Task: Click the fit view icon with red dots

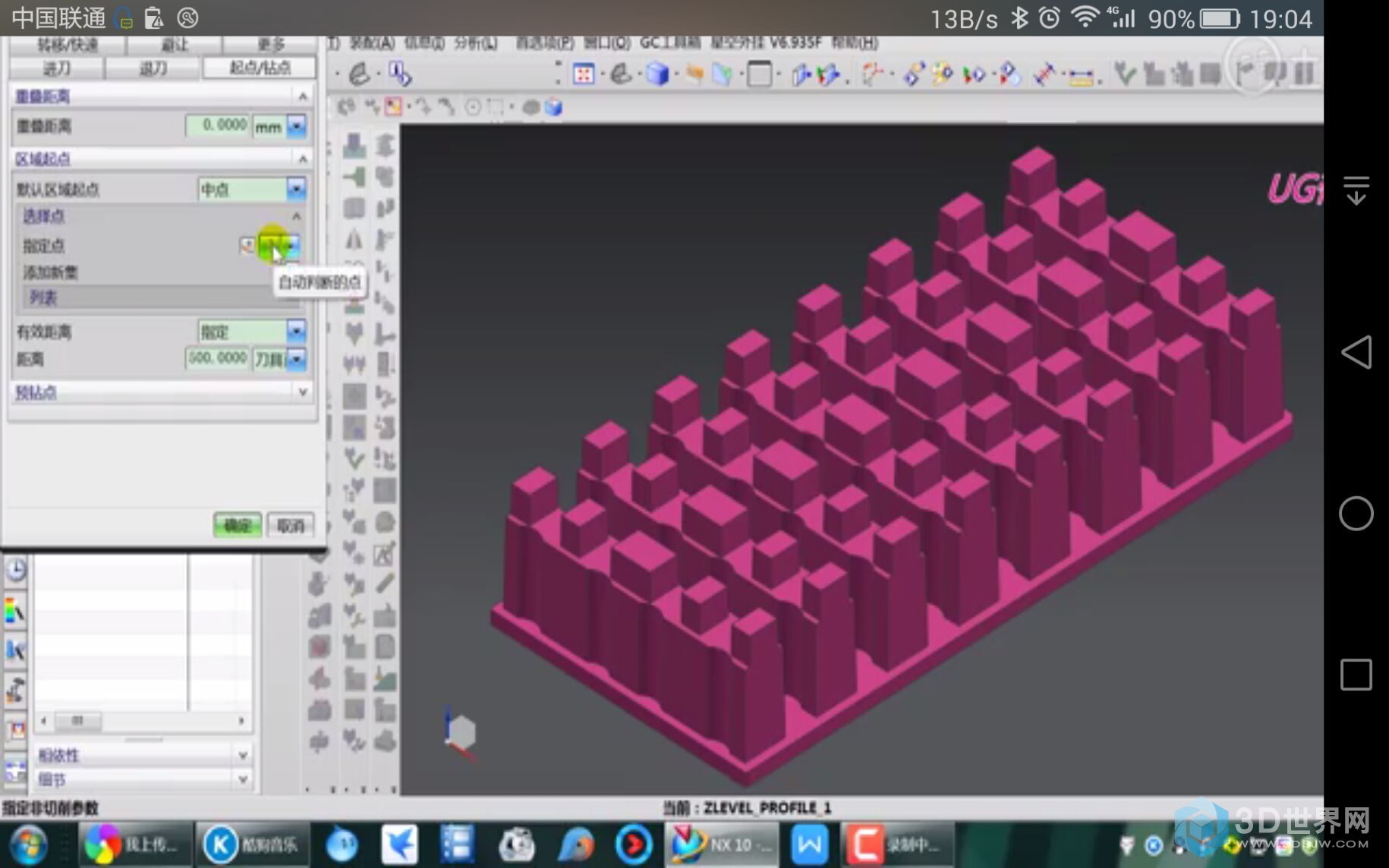Action: click(x=583, y=74)
